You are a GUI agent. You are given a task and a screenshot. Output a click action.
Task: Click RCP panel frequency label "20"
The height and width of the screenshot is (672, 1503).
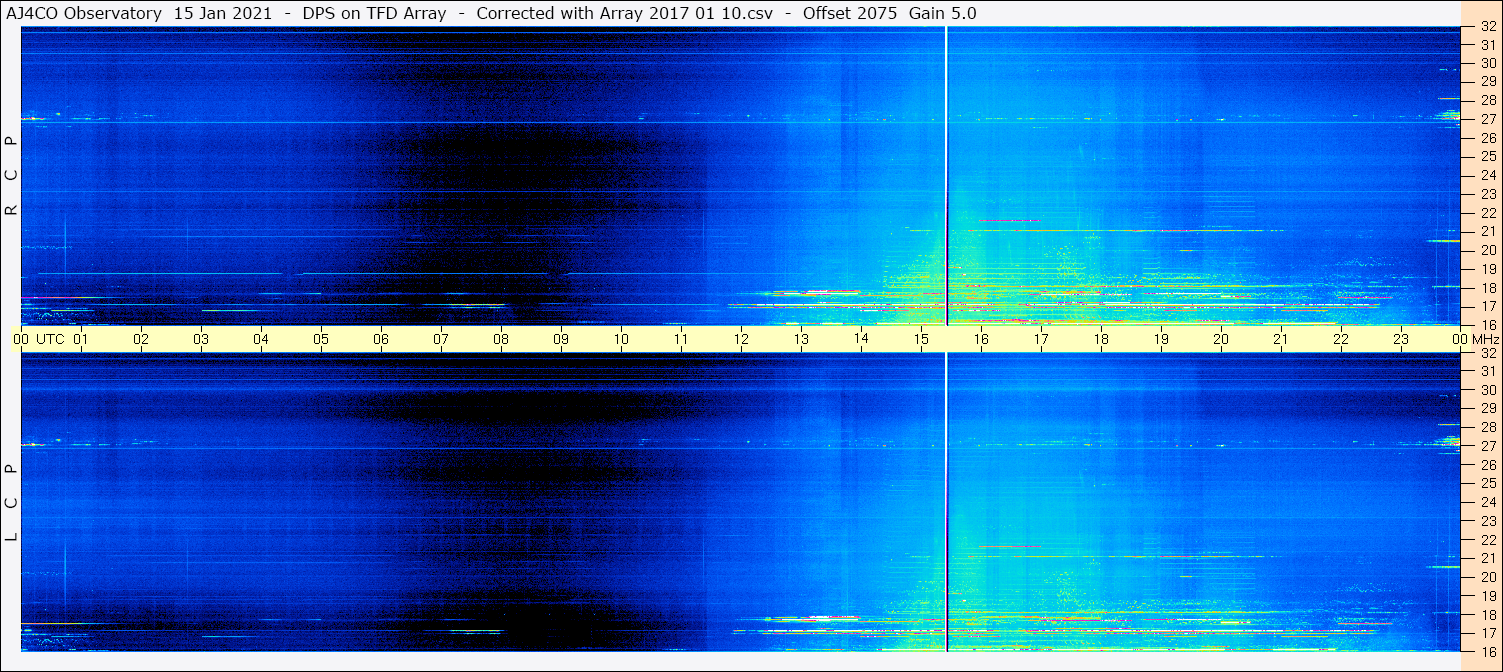coord(1488,249)
